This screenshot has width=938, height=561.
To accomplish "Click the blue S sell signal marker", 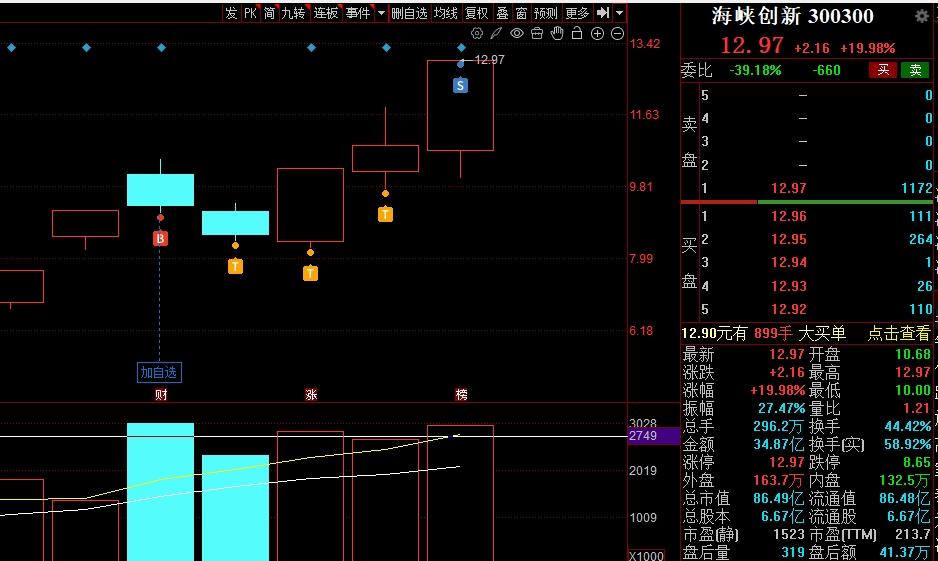I will [460, 86].
